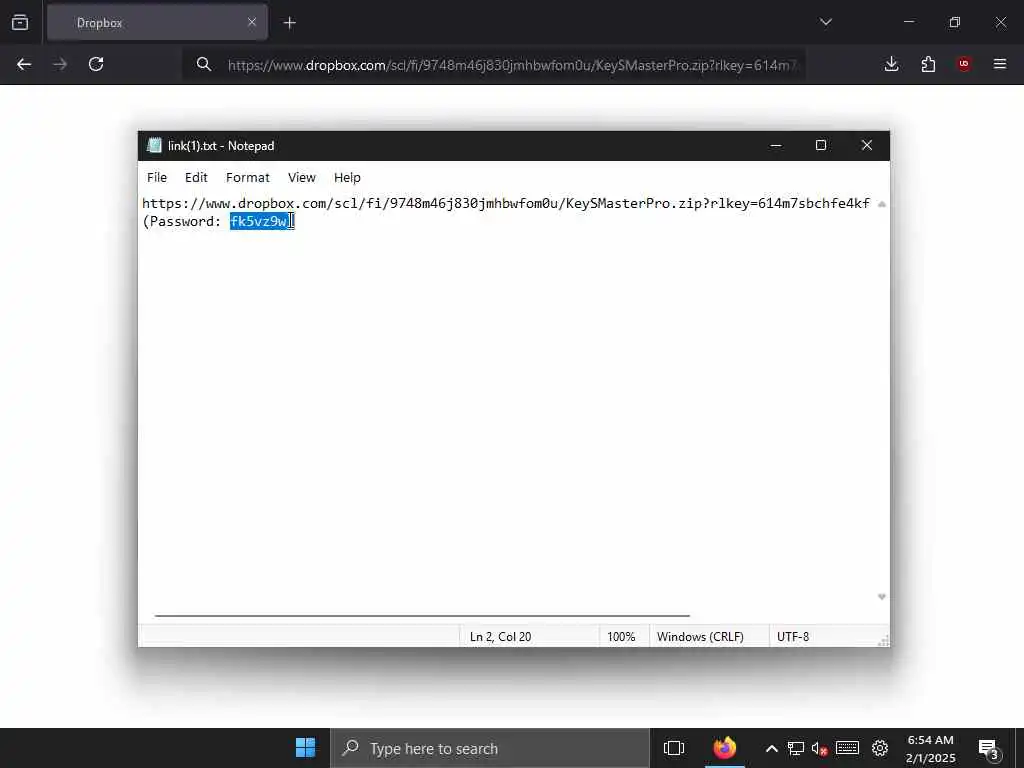The width and height of the screenshot is (1024, 768).
Task: Switch to Firefox on the taskbar
Action: click(x=725, y=748)
